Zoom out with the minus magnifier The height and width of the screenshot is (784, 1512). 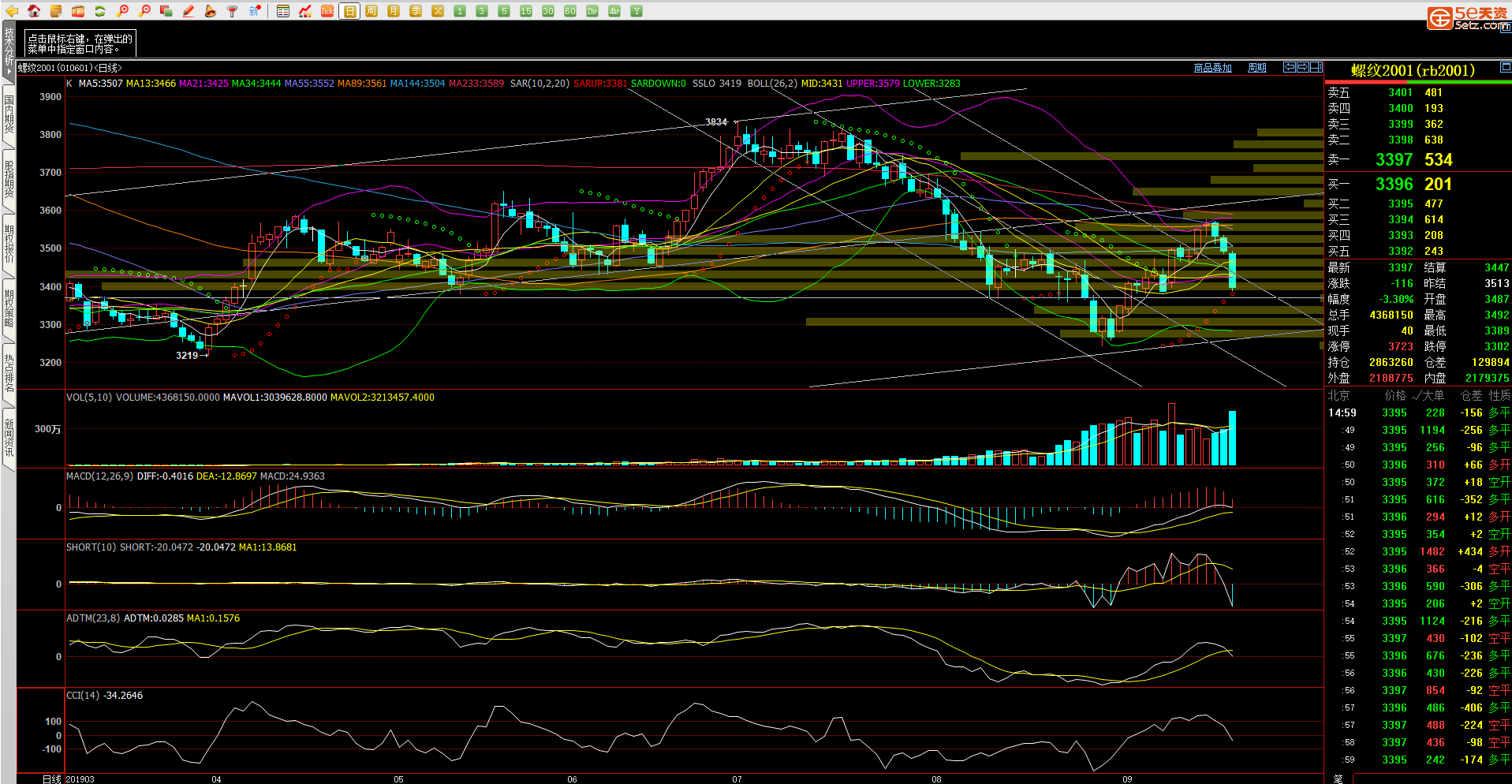(x=144, y=11)
